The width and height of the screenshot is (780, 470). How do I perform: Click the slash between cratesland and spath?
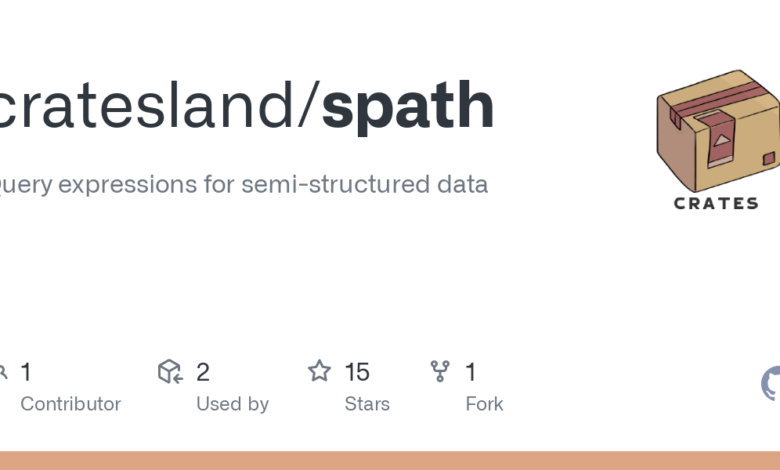click(311, 107)
